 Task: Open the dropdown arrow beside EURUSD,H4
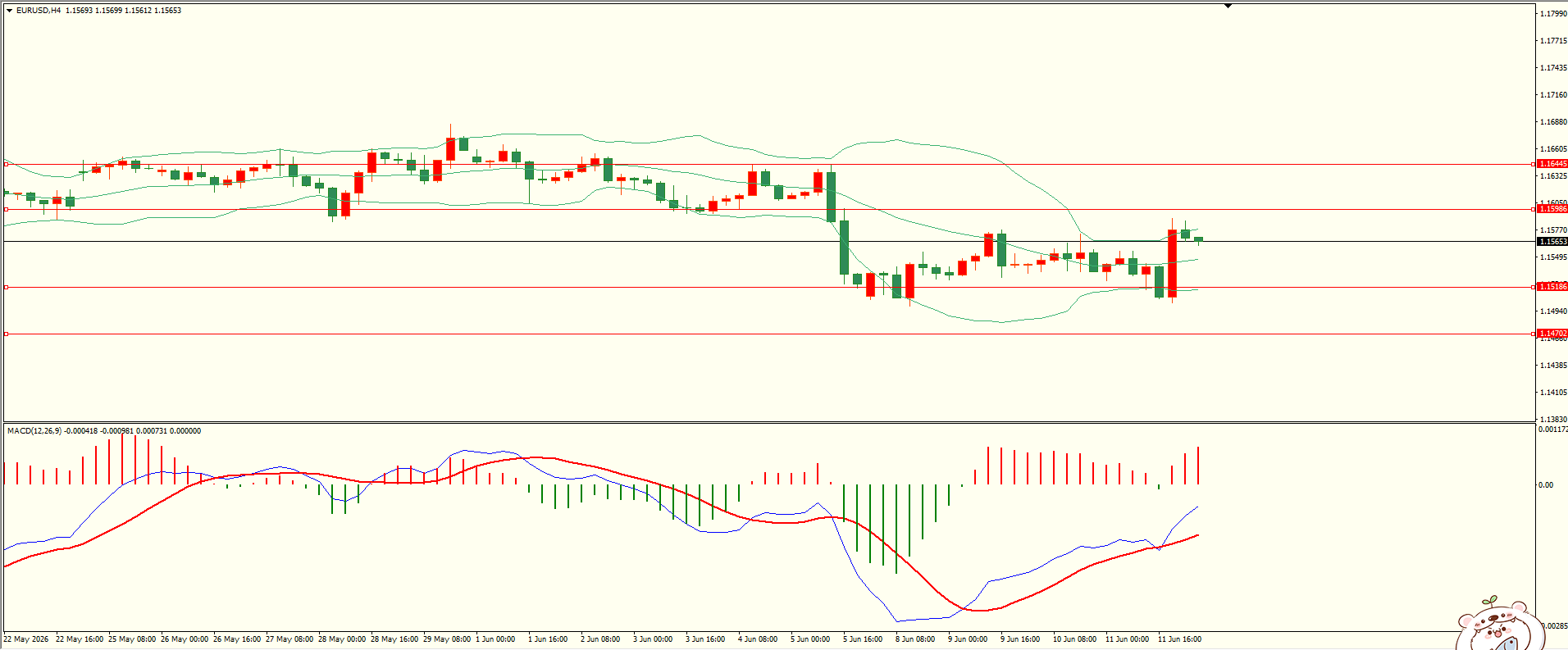point(9,11)
